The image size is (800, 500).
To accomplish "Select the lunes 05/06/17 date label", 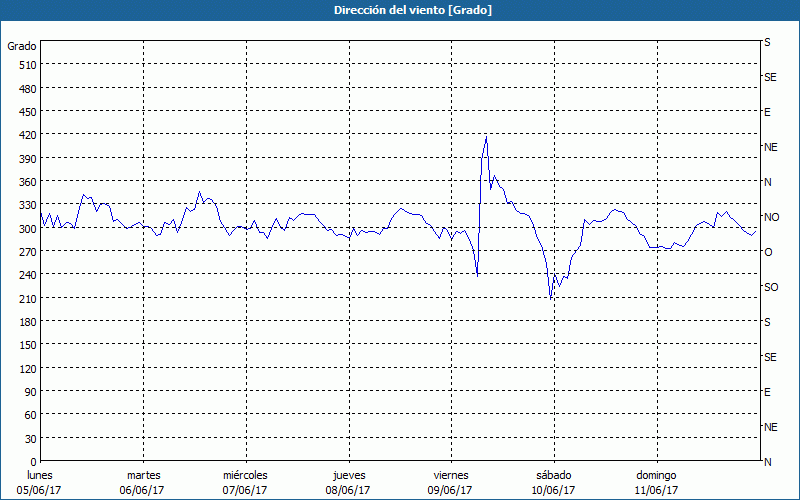I will tap(40, 482).
